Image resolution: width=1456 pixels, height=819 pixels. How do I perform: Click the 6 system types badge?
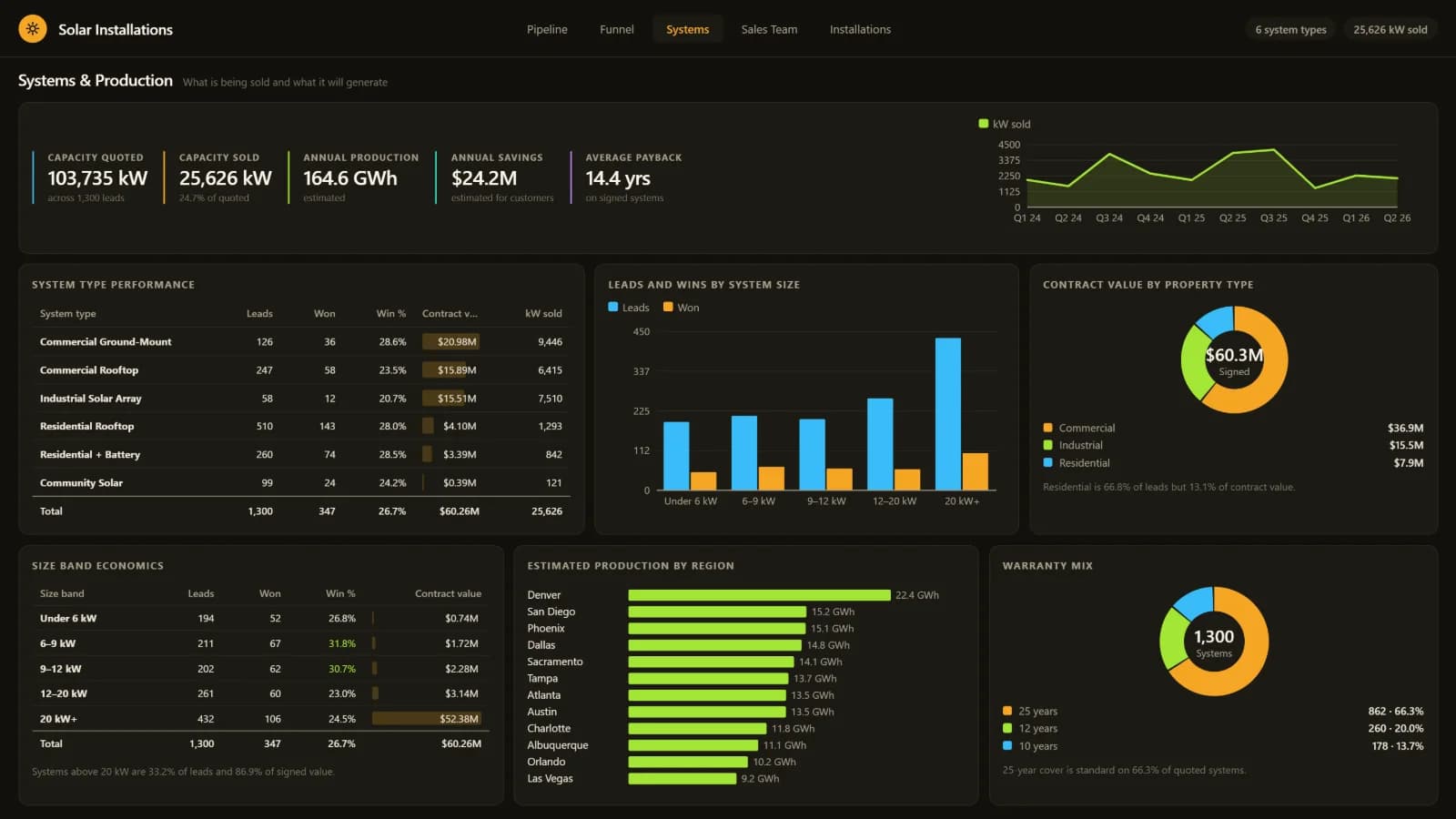tap(1290, 29)
